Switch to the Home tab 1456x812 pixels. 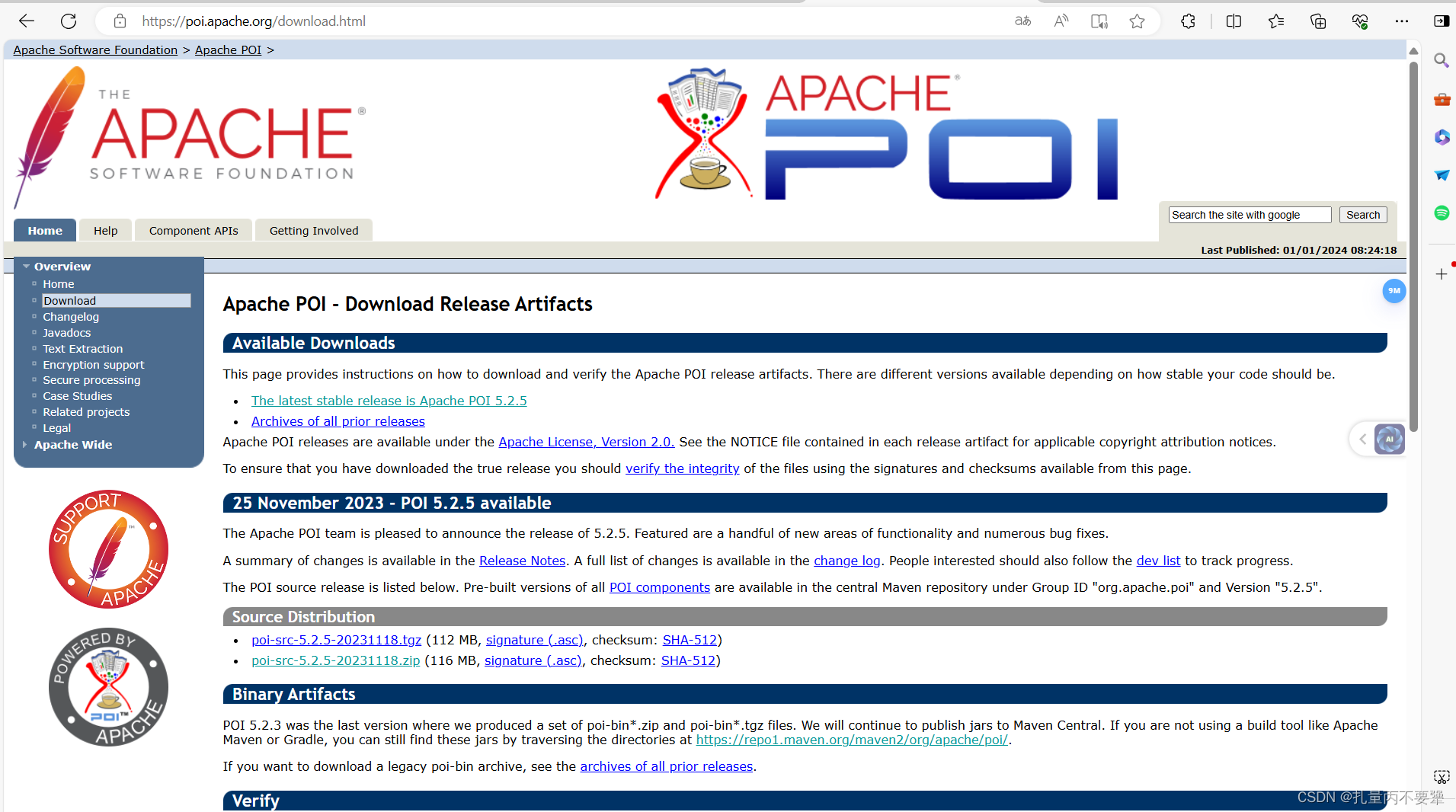tap(45, 231)
